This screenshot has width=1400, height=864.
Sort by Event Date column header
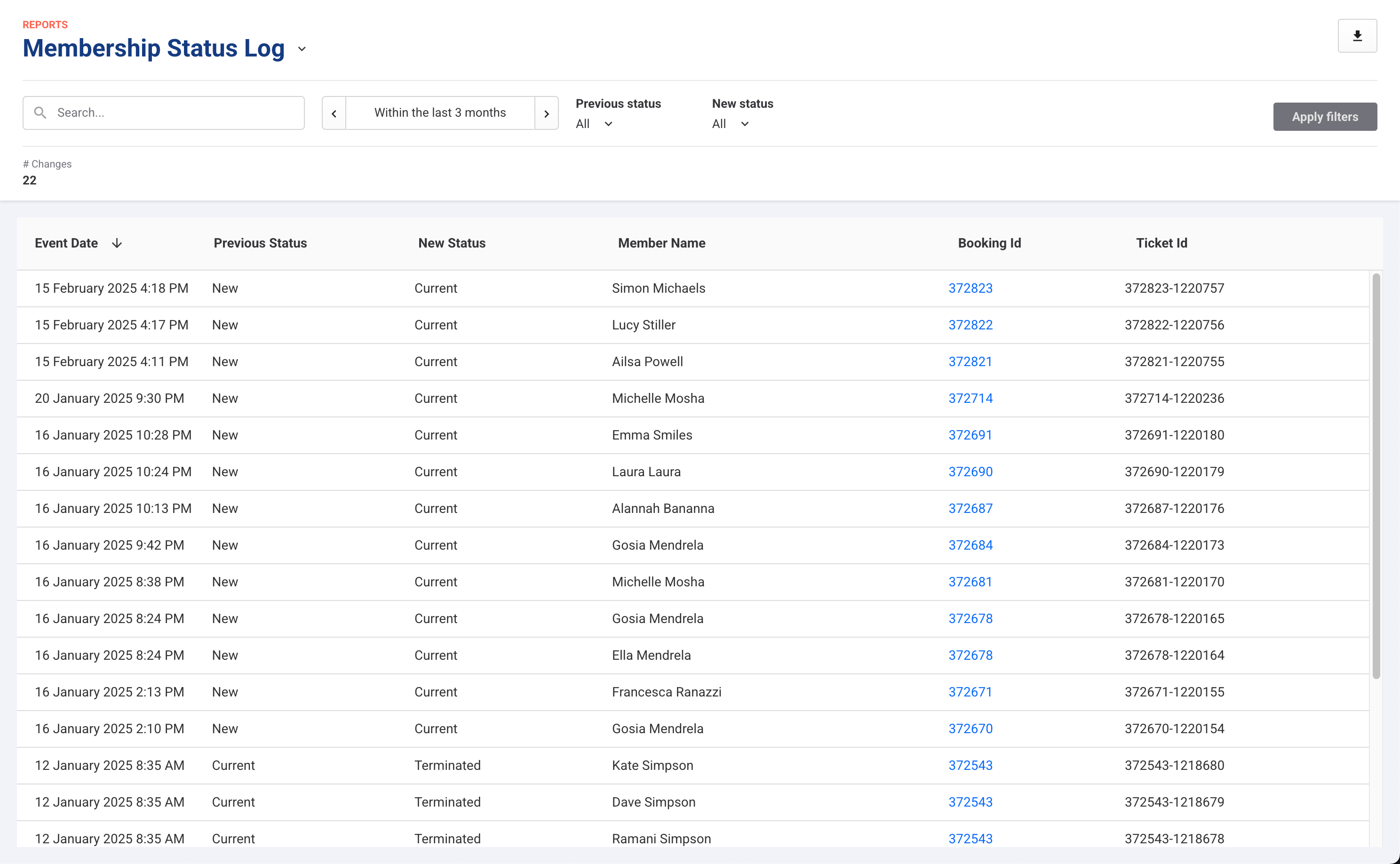pos(66,243)
